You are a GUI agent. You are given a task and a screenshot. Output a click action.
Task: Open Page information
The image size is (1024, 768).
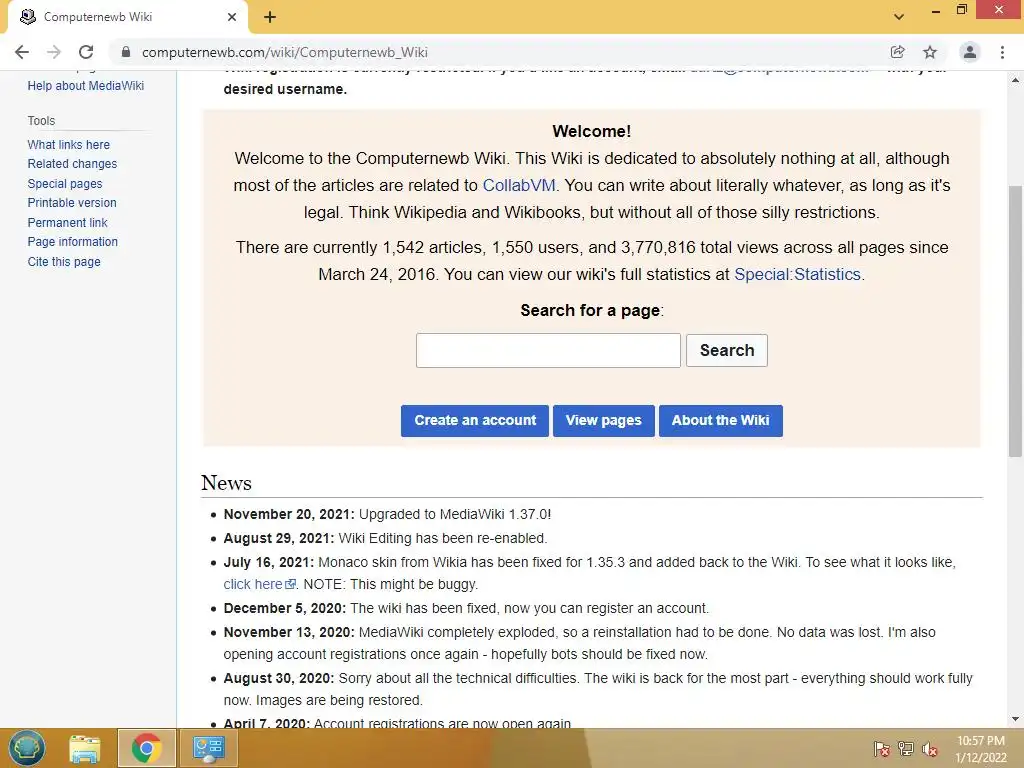(72, 242)
